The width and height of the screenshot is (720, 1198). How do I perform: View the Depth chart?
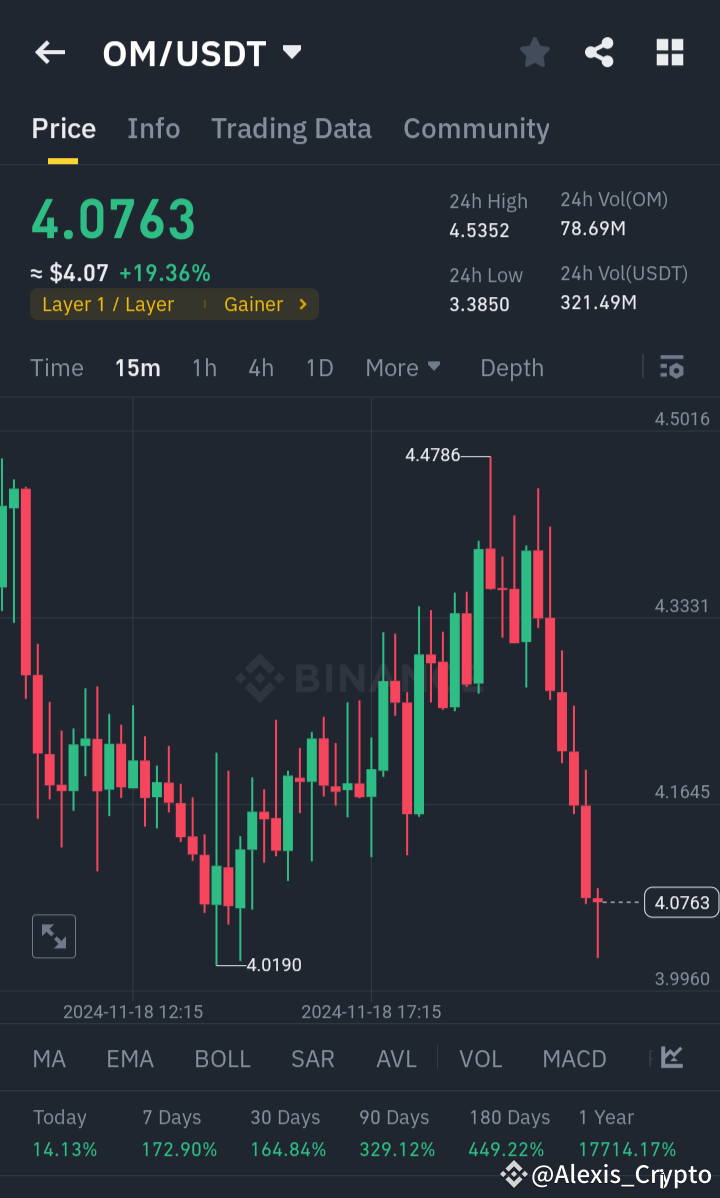point(511,368)
